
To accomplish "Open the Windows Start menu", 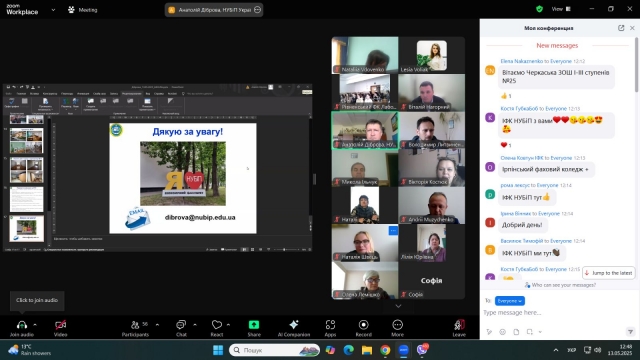I will tap(218, 350).
